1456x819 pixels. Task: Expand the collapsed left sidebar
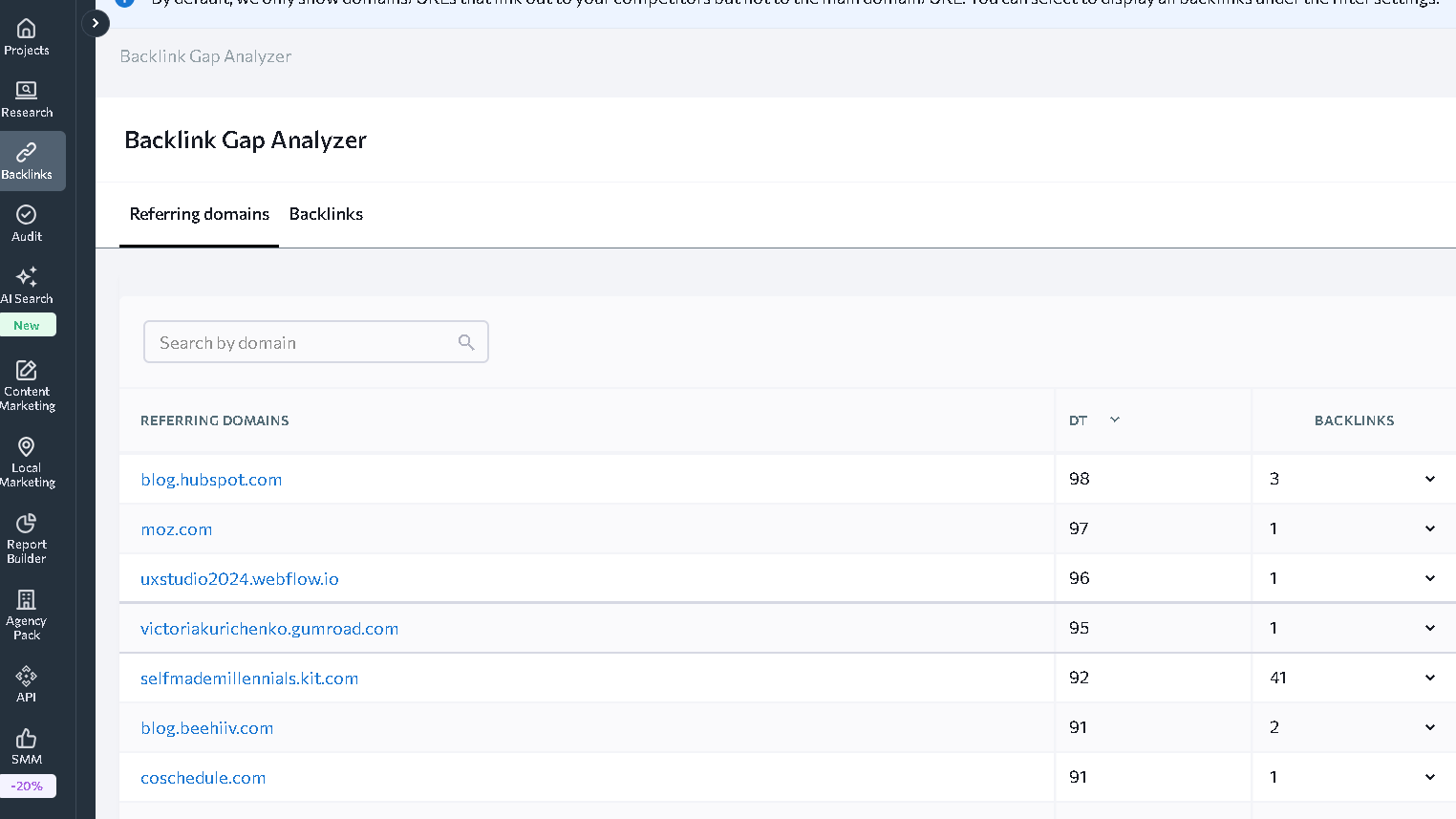[x=95, y=22]
